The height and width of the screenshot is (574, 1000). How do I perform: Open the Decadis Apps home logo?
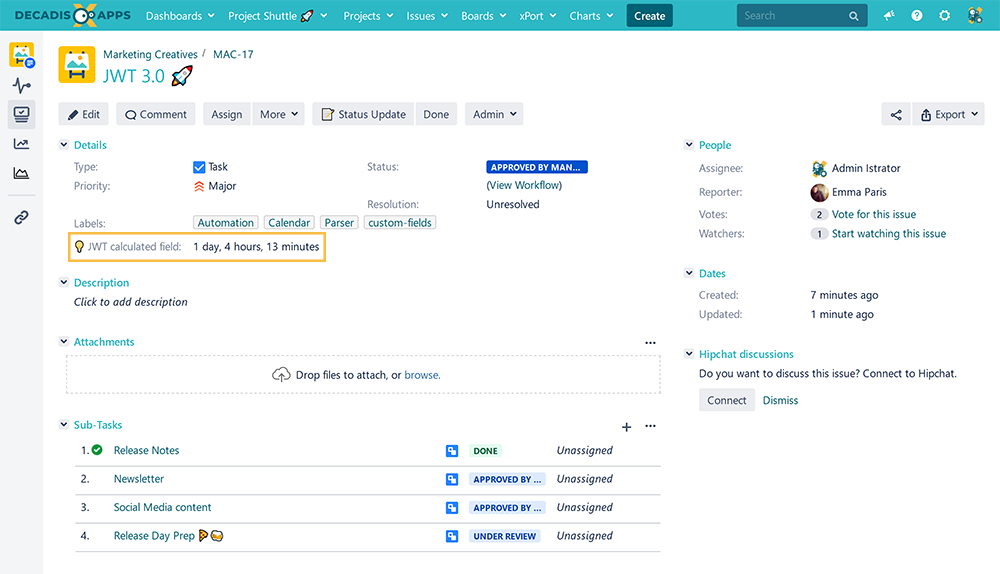[72, 15]
